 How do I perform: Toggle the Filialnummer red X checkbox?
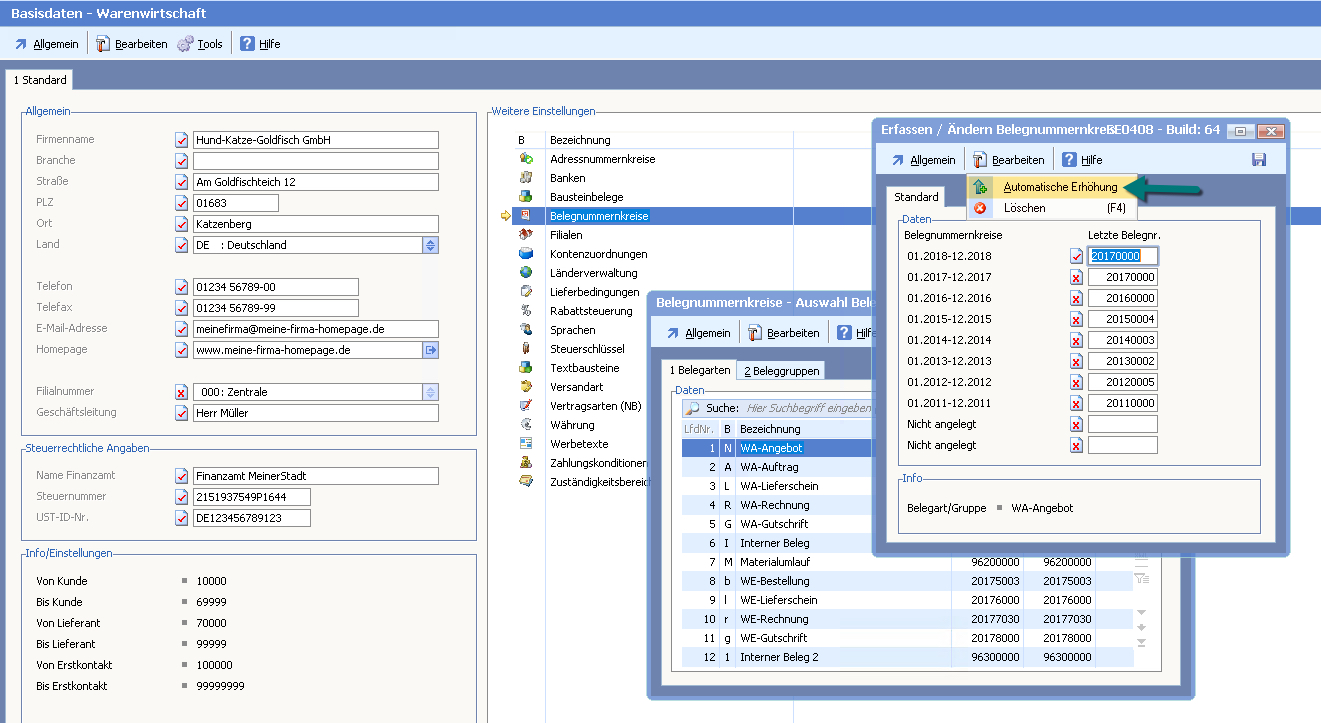(181, 392)
